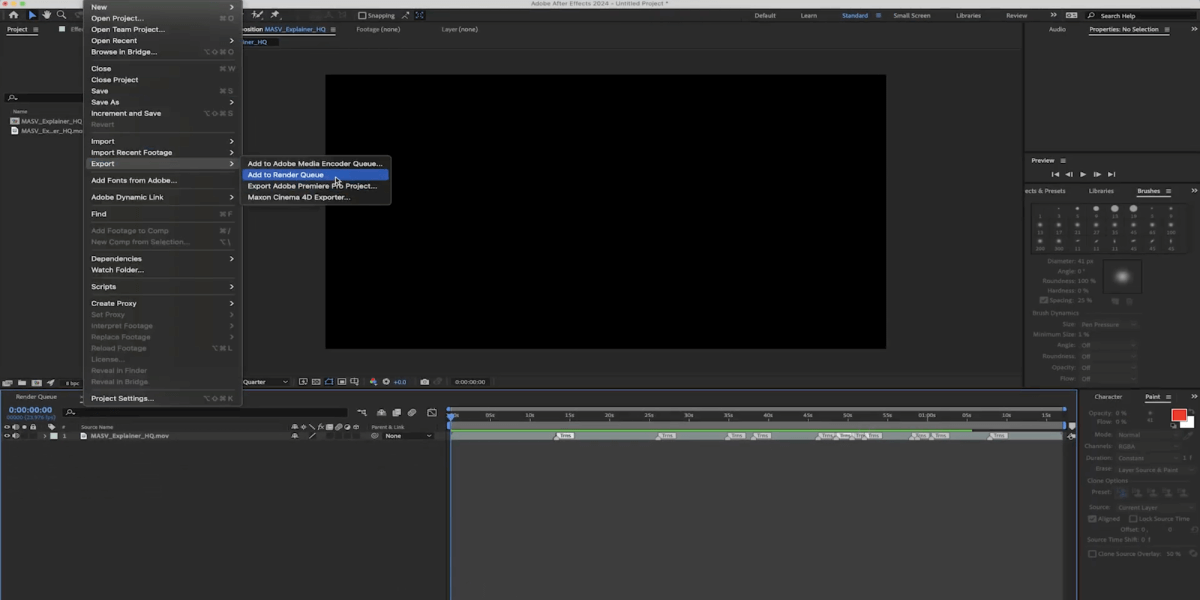Toggle Clone Source Overlay checkbox
This screenshot has width=1200, height=600.
pos(1092,553)
